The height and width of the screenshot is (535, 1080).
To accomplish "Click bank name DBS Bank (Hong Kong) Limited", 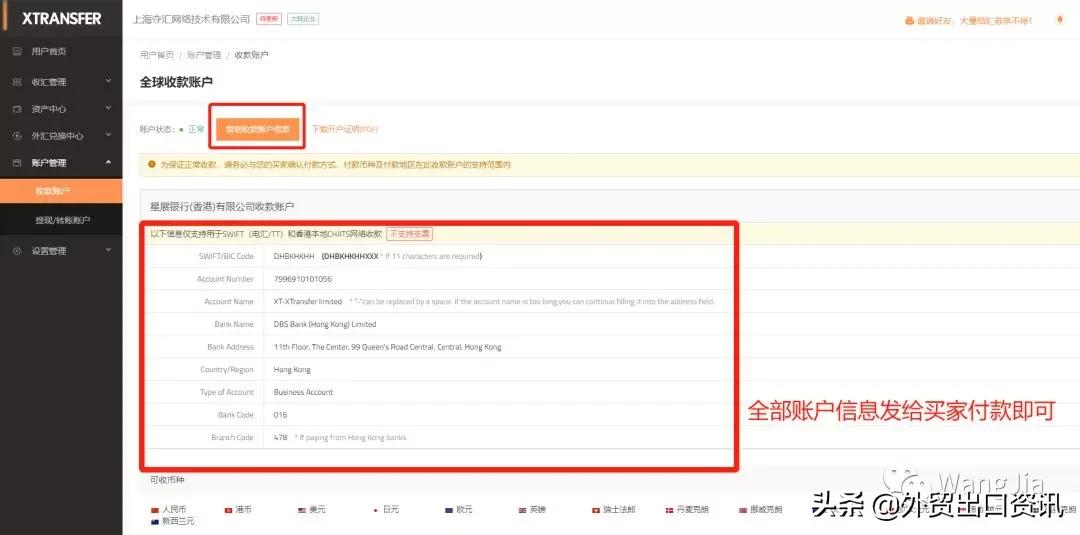I will tap(324, 324).
